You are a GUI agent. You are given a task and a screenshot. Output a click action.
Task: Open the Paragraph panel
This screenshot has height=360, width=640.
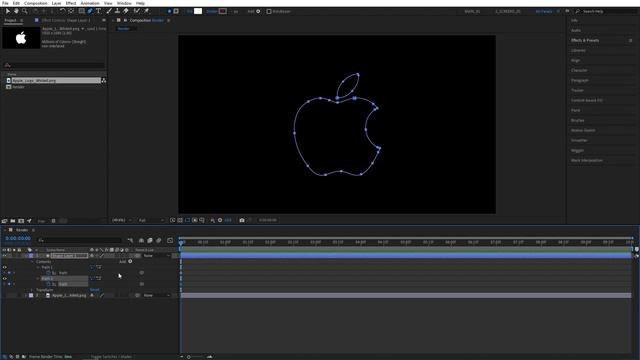[x=580, y=80]
